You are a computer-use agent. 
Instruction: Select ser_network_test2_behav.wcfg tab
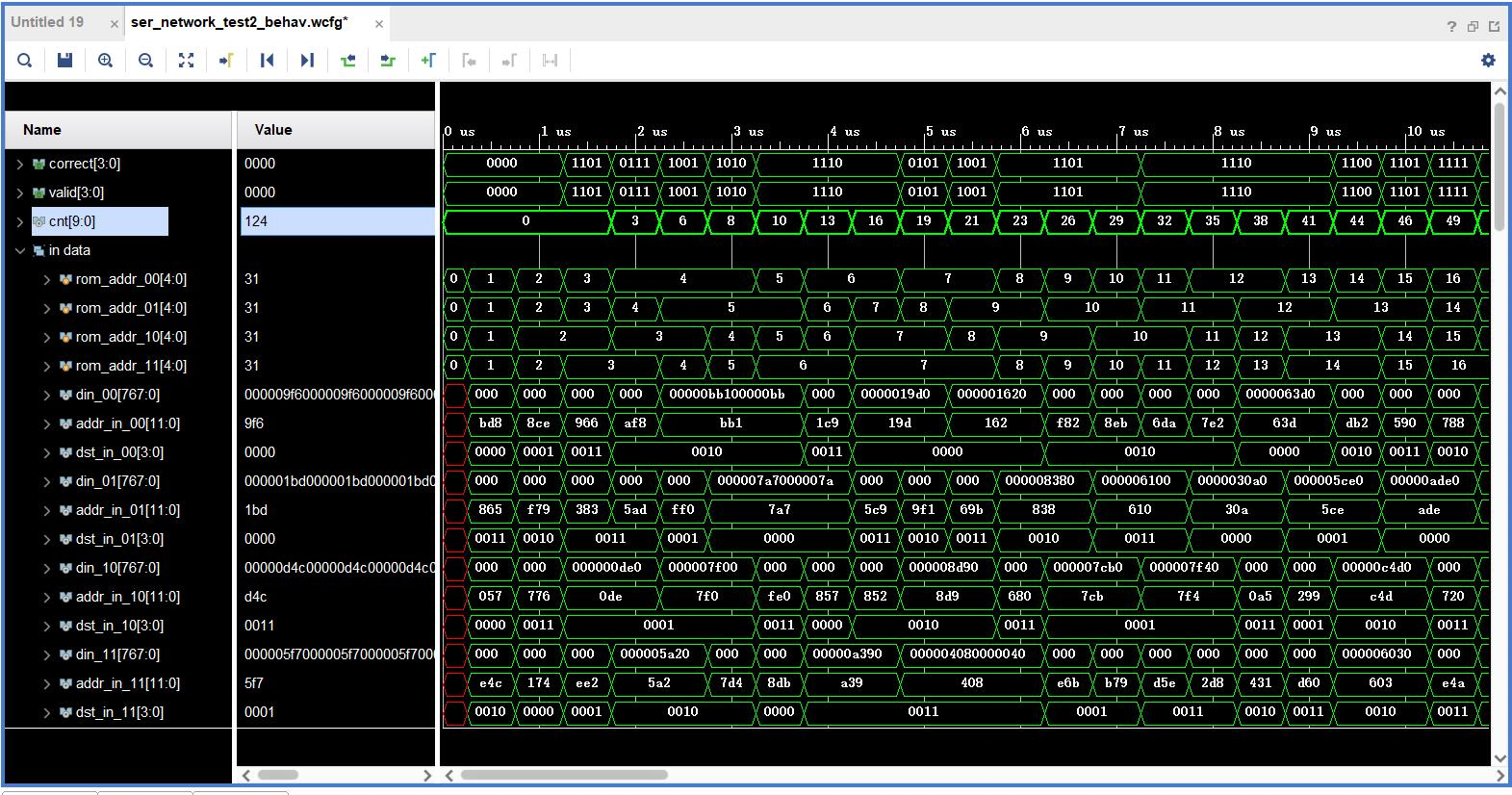[x=240, y=22]
